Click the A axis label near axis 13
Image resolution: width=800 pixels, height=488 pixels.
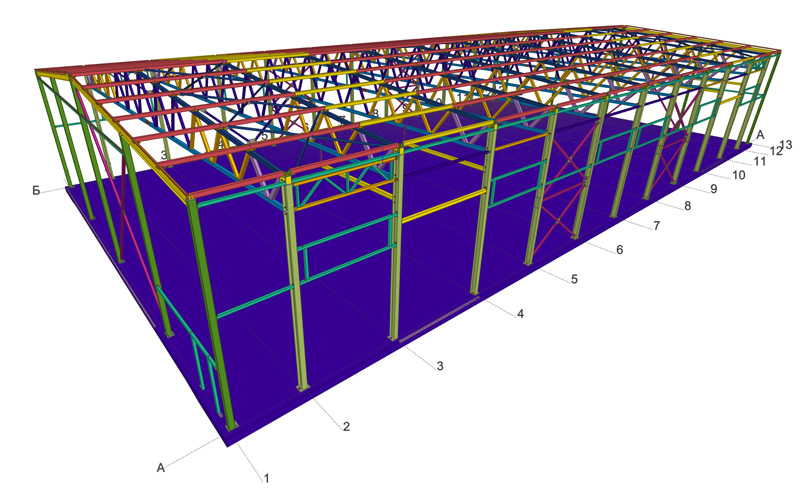click(x=760, y=135)
